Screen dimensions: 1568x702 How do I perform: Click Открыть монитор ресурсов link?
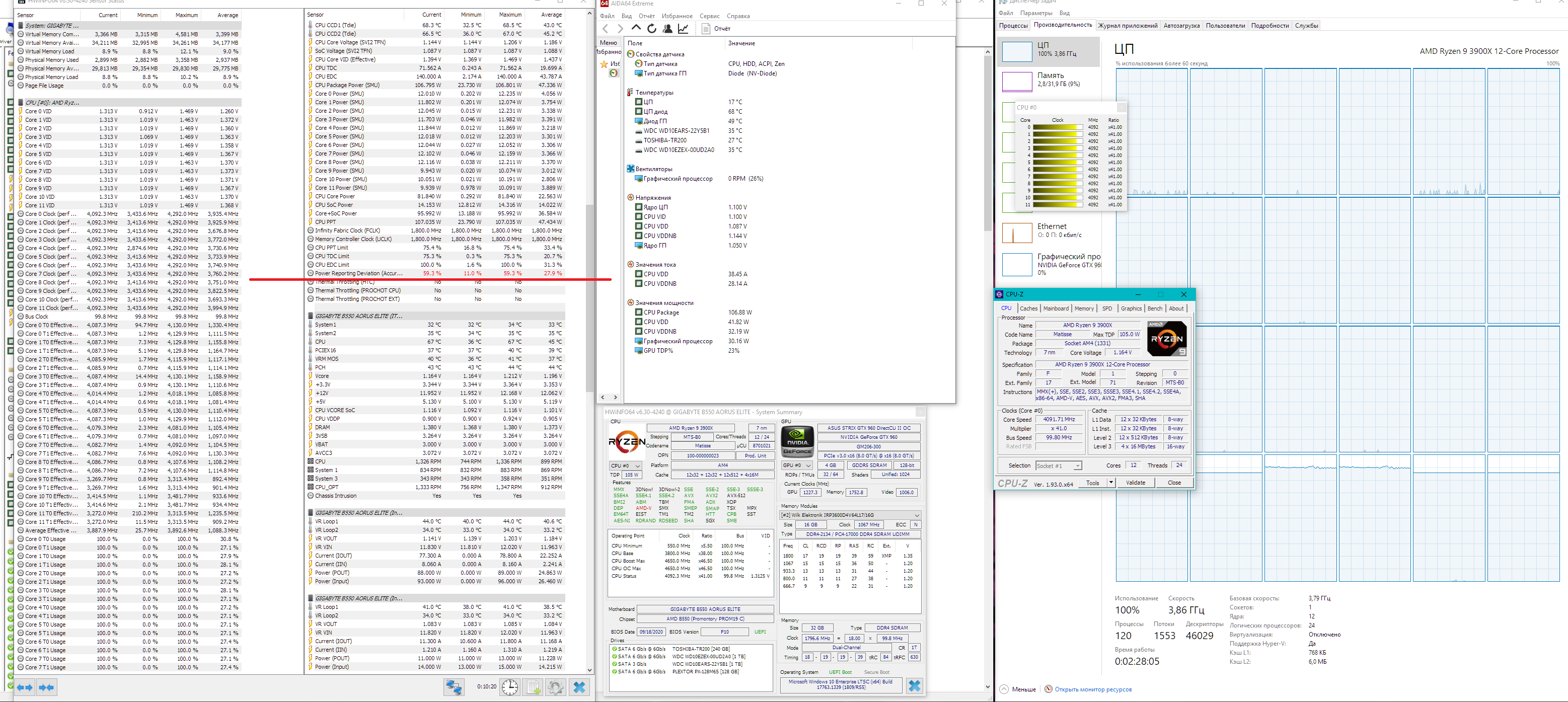1093,689
